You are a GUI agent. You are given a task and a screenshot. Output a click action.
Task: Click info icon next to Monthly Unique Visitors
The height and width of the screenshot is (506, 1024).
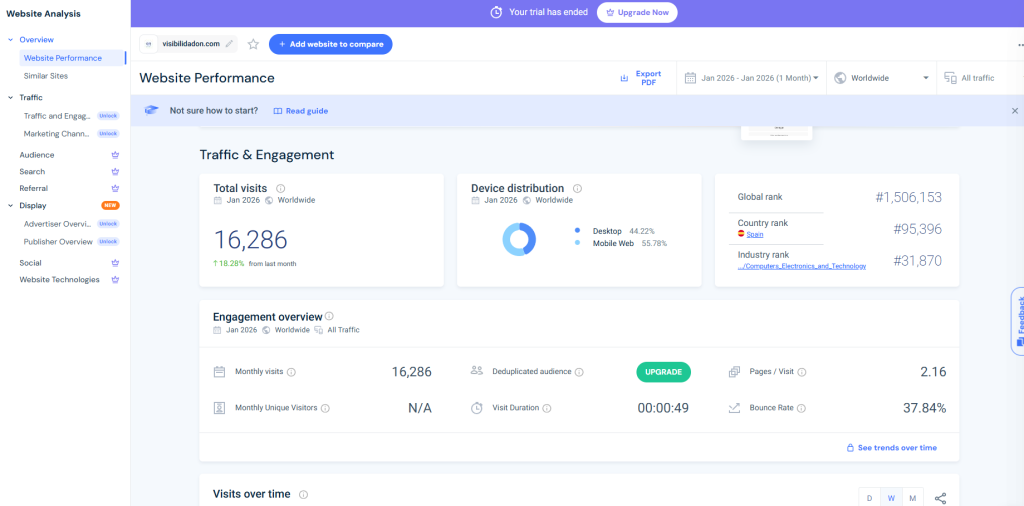[x=325, y=408]
